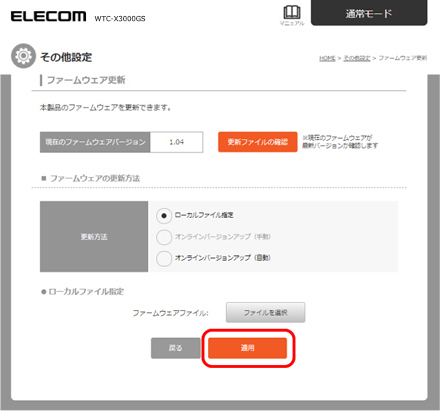
Task: Choose a firmware file with ファイルを選択
Action: tap(265, 312)
